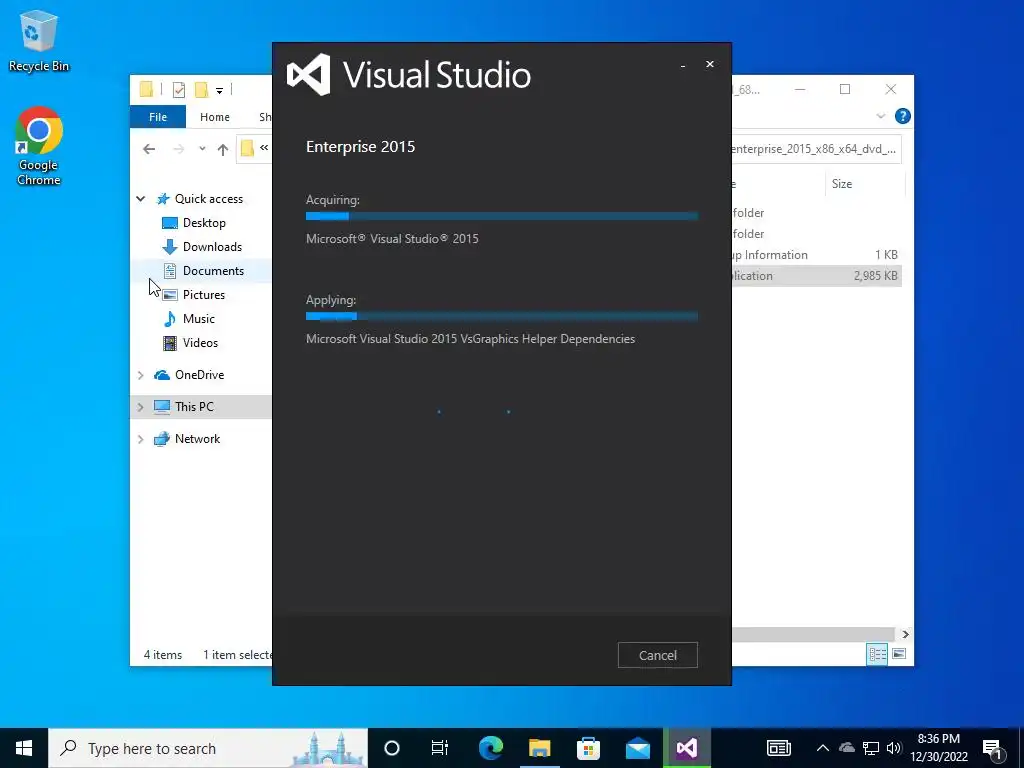Show hidden system tray icons

[x=823, y=748]
